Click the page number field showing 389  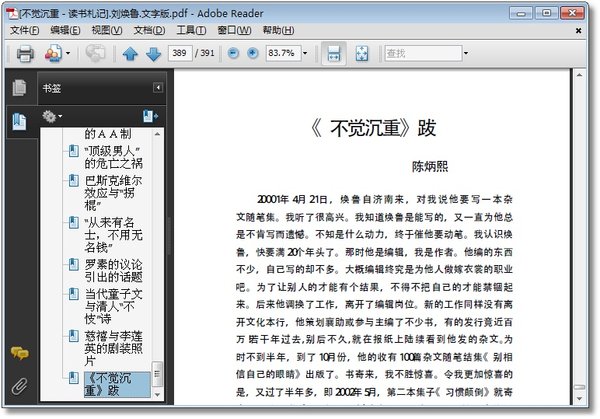click(x=180, y=53)
